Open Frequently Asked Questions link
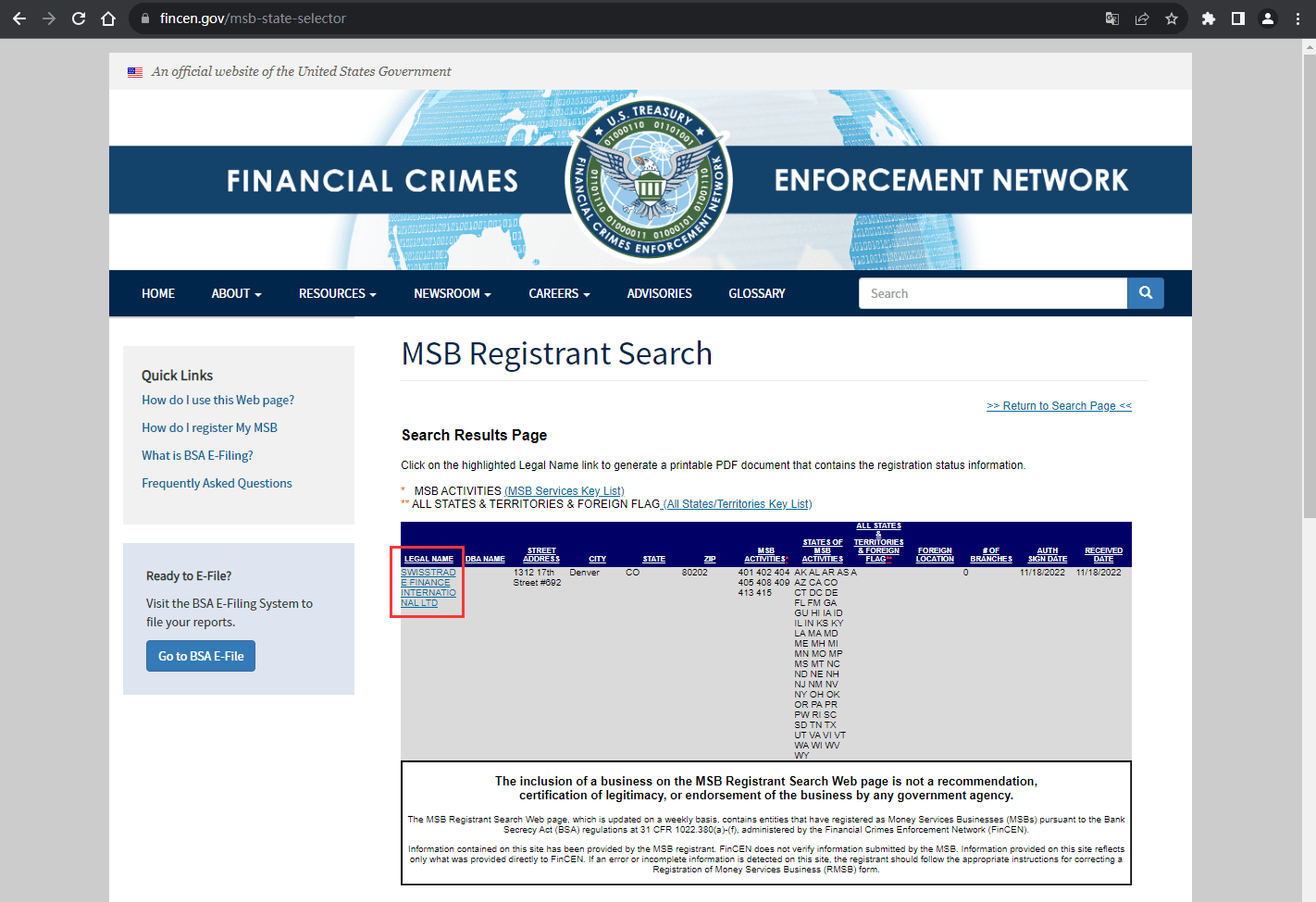1316x902 pixels. (x=217, y=483)
